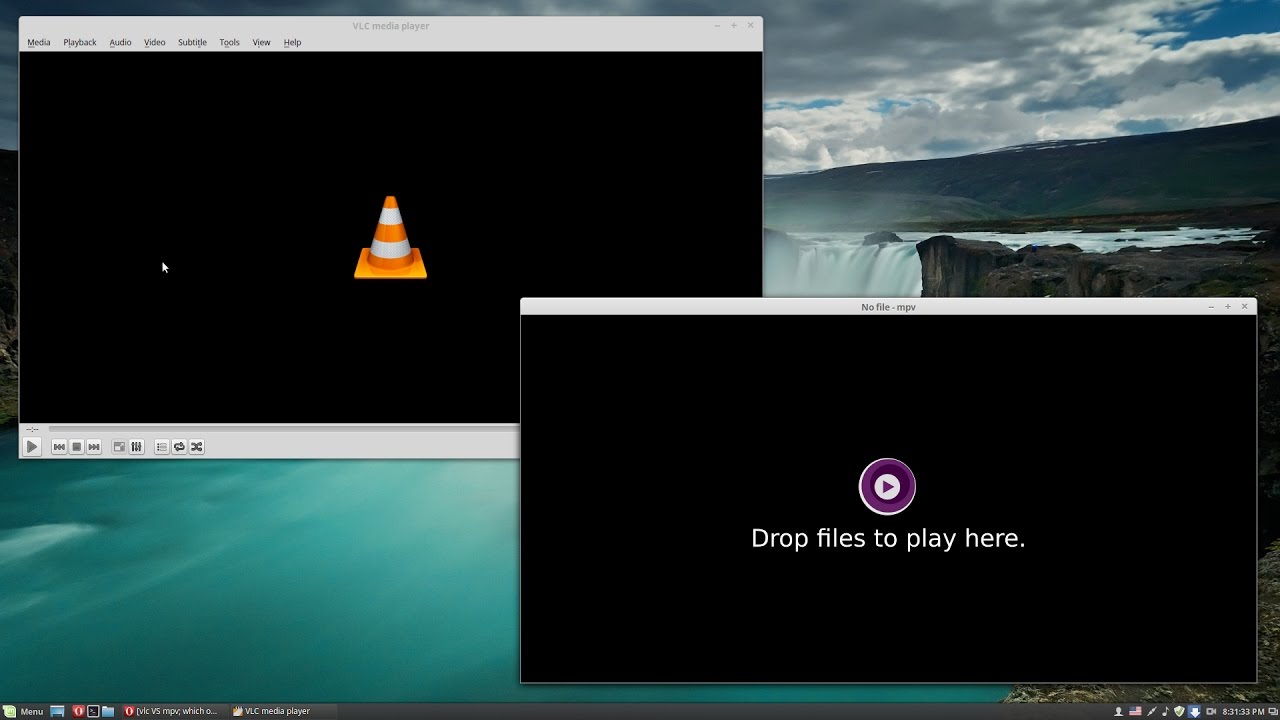
Task: Open the Video menu in VLC
Action: [x=154, y=42]
